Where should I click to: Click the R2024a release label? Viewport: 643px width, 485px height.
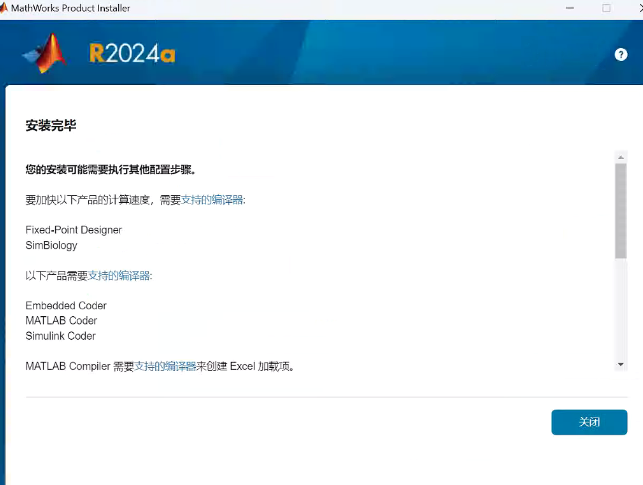tap(132, 54)
